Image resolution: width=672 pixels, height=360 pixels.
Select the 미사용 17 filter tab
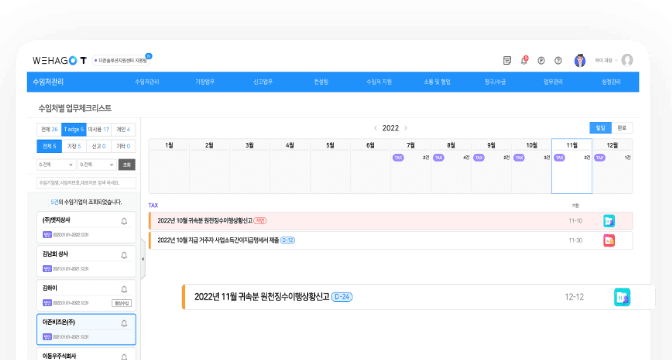99,129
